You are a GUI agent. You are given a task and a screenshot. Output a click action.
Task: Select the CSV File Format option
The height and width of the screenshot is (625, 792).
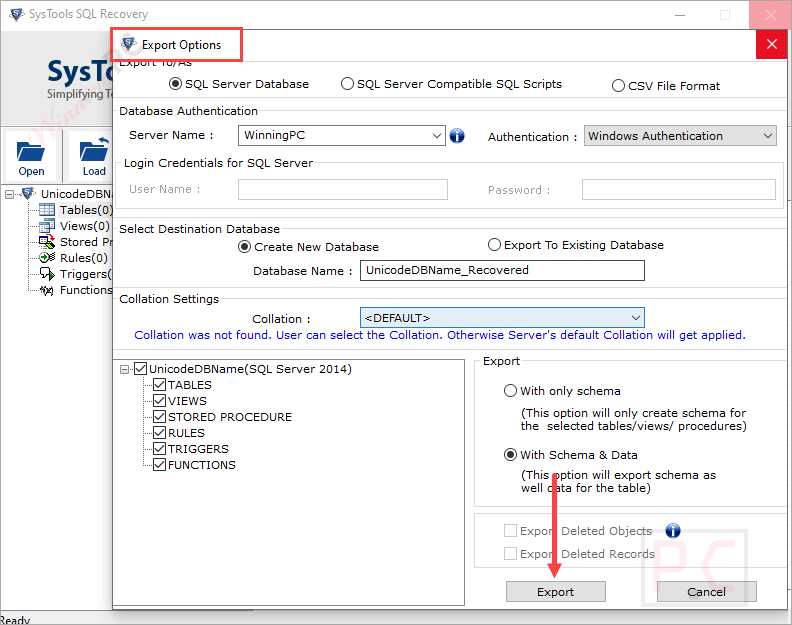(618, 86)
